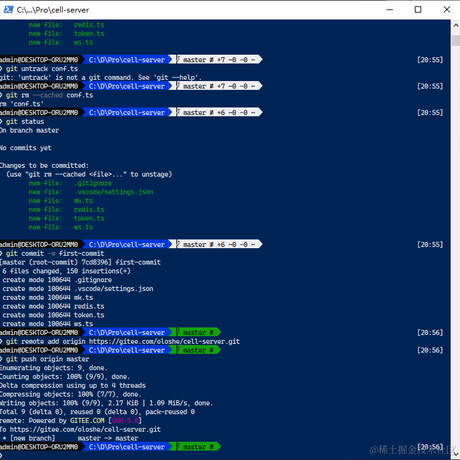Click the vertical scrollbar thumb
The width and height of the screenshot is (460, 460).
coord(456,40)
